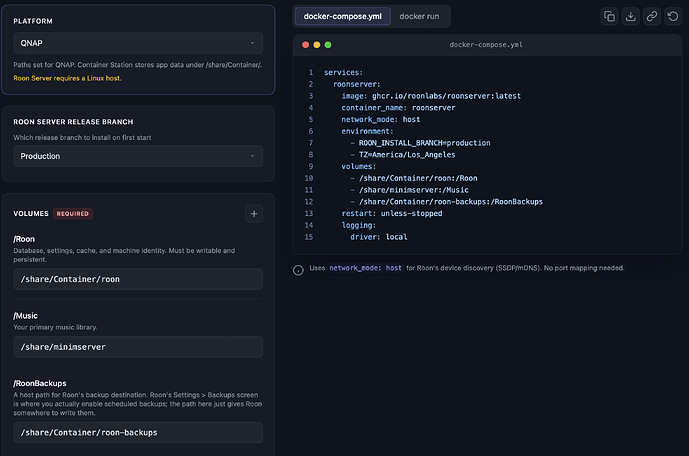Click the TZ=America/Los_Angeles line
Image resolution: width=689 pixels, height=456 pixels.
[403, 155]
